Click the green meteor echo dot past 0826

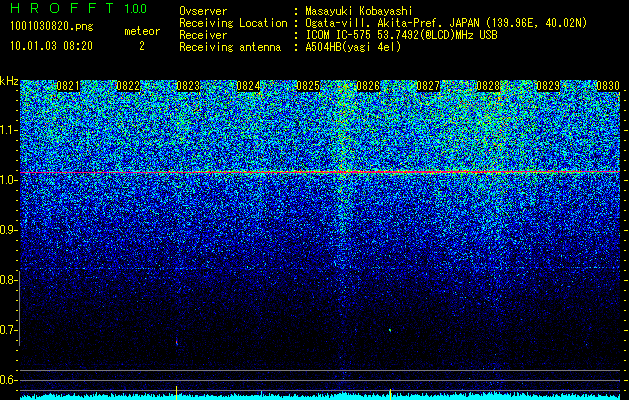coord(390,330)
